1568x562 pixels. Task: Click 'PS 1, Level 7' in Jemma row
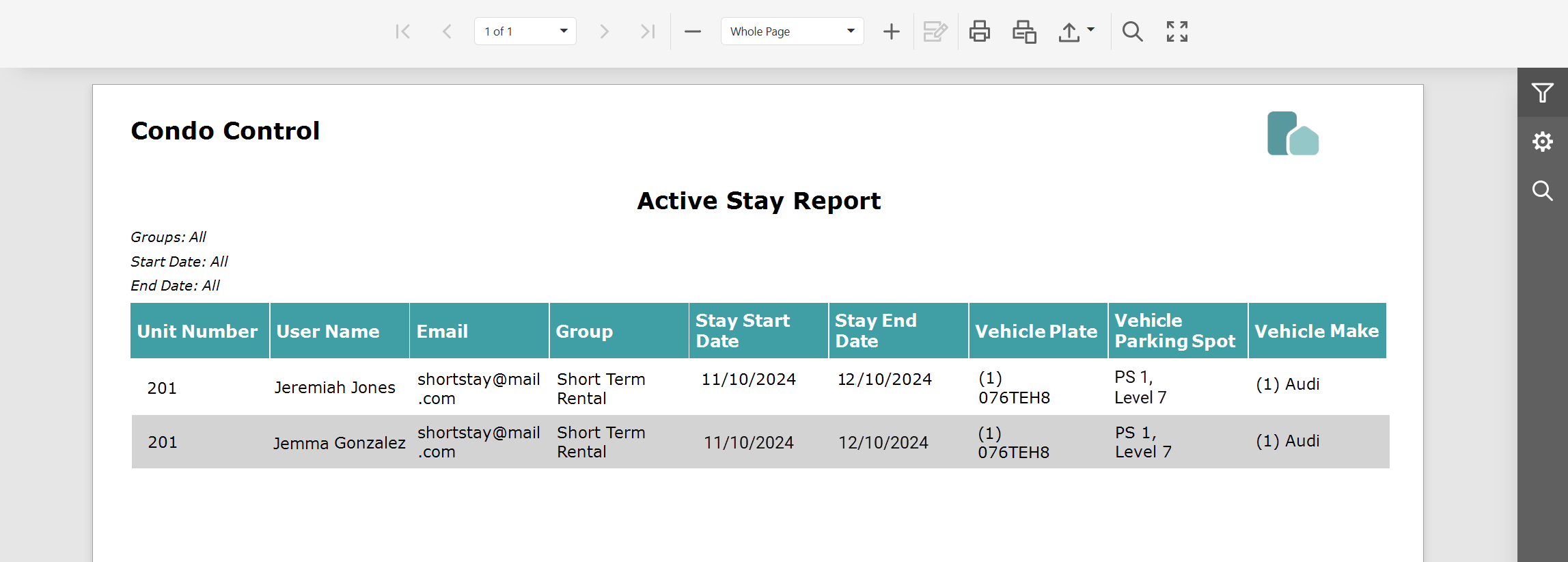pyautogui.click(x=1144, y=442)
